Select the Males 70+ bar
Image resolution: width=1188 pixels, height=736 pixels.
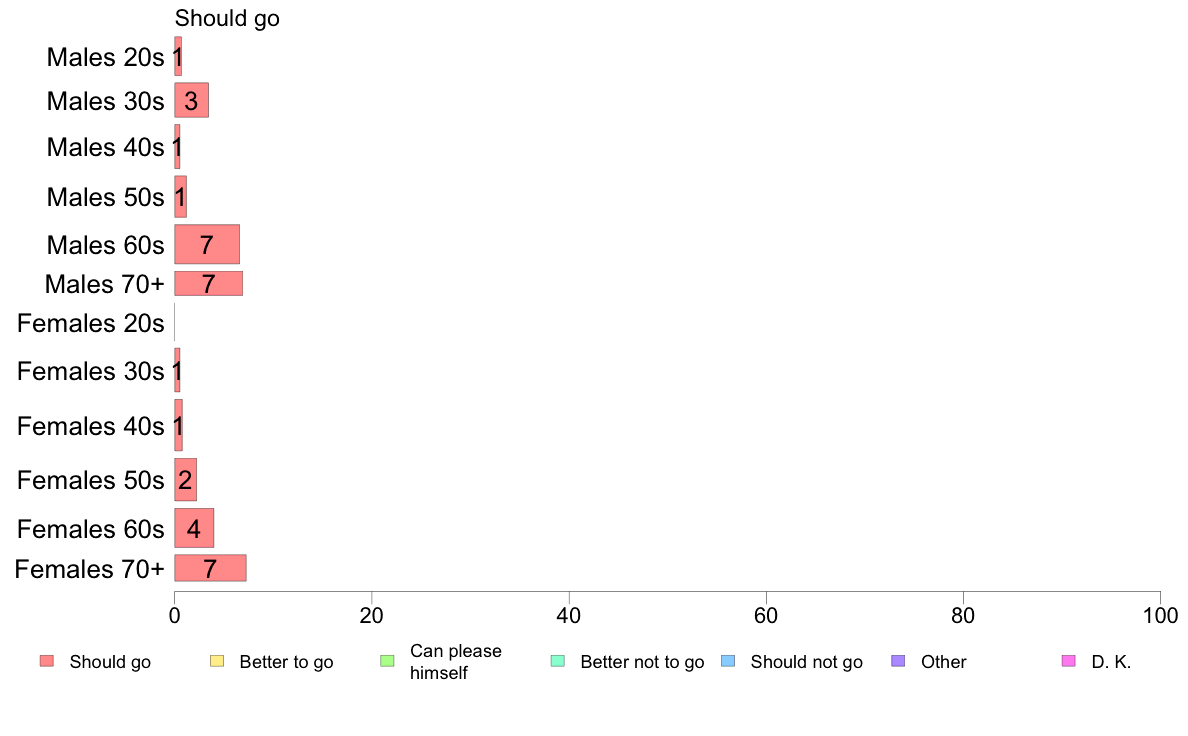click(x=208, y=283)
